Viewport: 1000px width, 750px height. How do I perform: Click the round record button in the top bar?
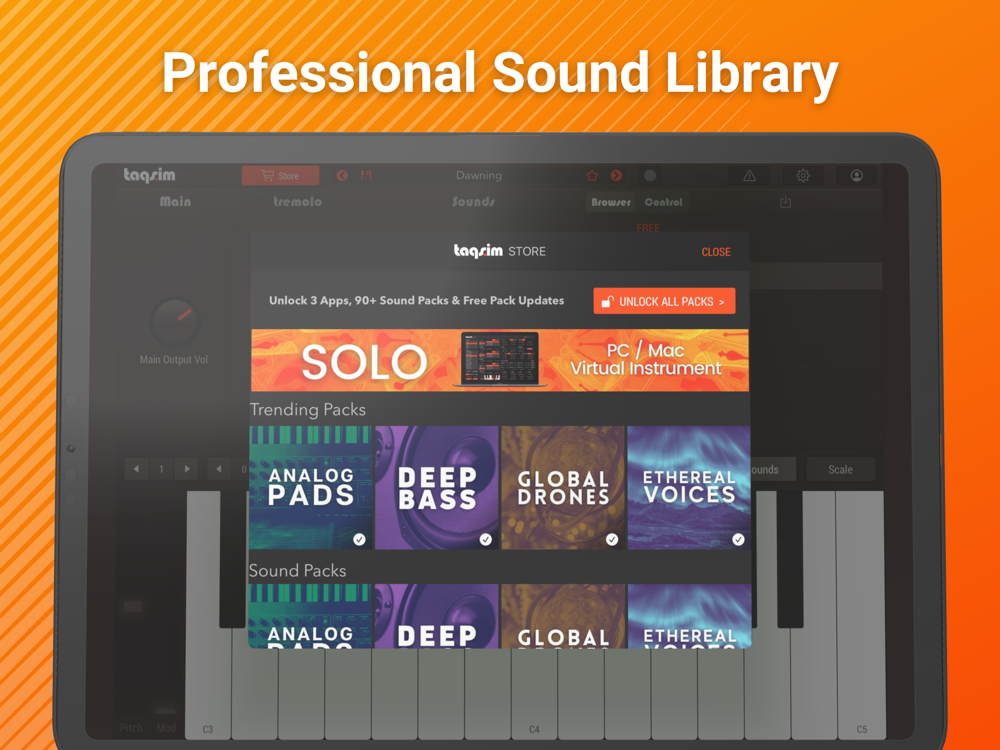tap(650, 175)
